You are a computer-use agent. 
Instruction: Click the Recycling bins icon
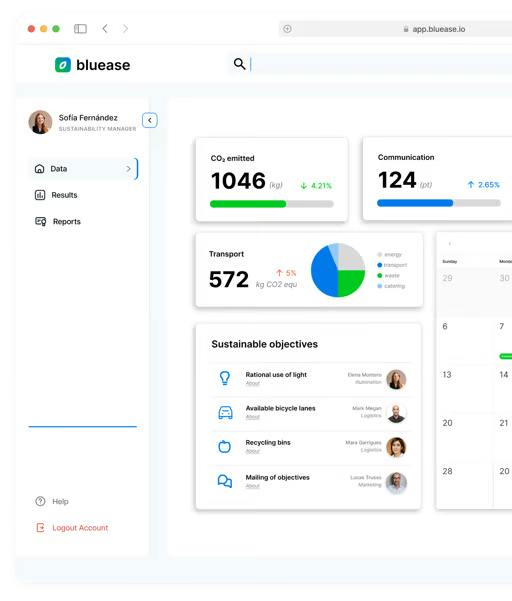click(225, 447)
